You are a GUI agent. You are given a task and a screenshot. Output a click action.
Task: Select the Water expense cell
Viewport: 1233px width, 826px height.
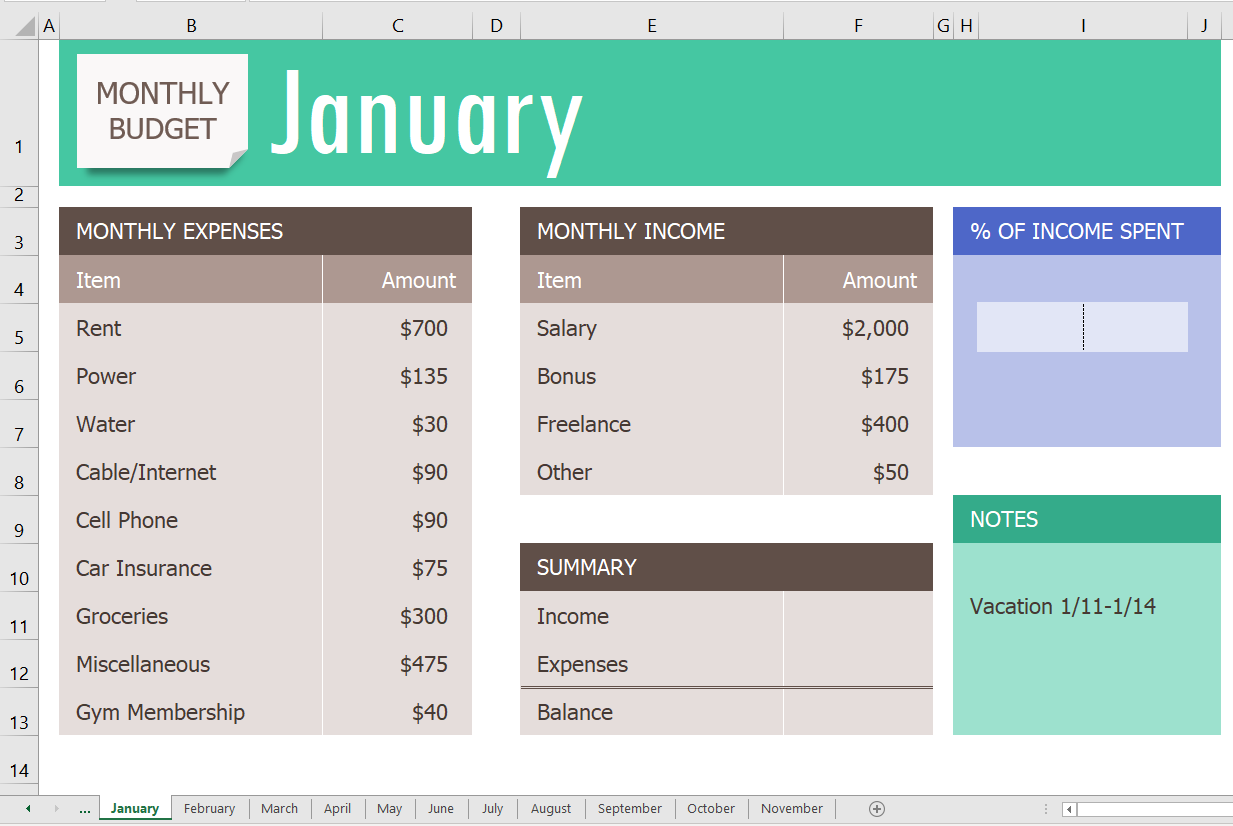[191, 424]
